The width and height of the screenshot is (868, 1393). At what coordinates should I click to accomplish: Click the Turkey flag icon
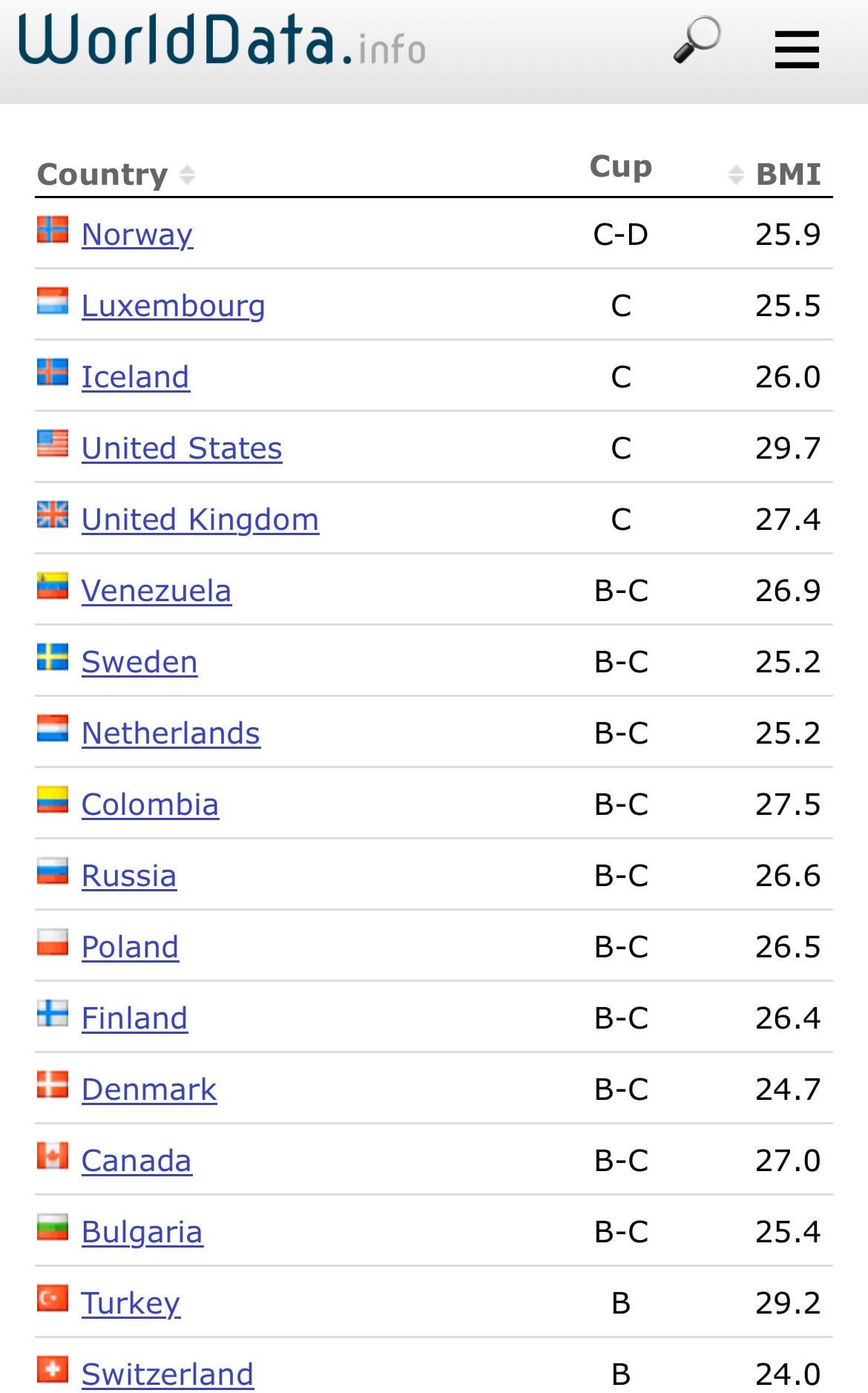53,1299
